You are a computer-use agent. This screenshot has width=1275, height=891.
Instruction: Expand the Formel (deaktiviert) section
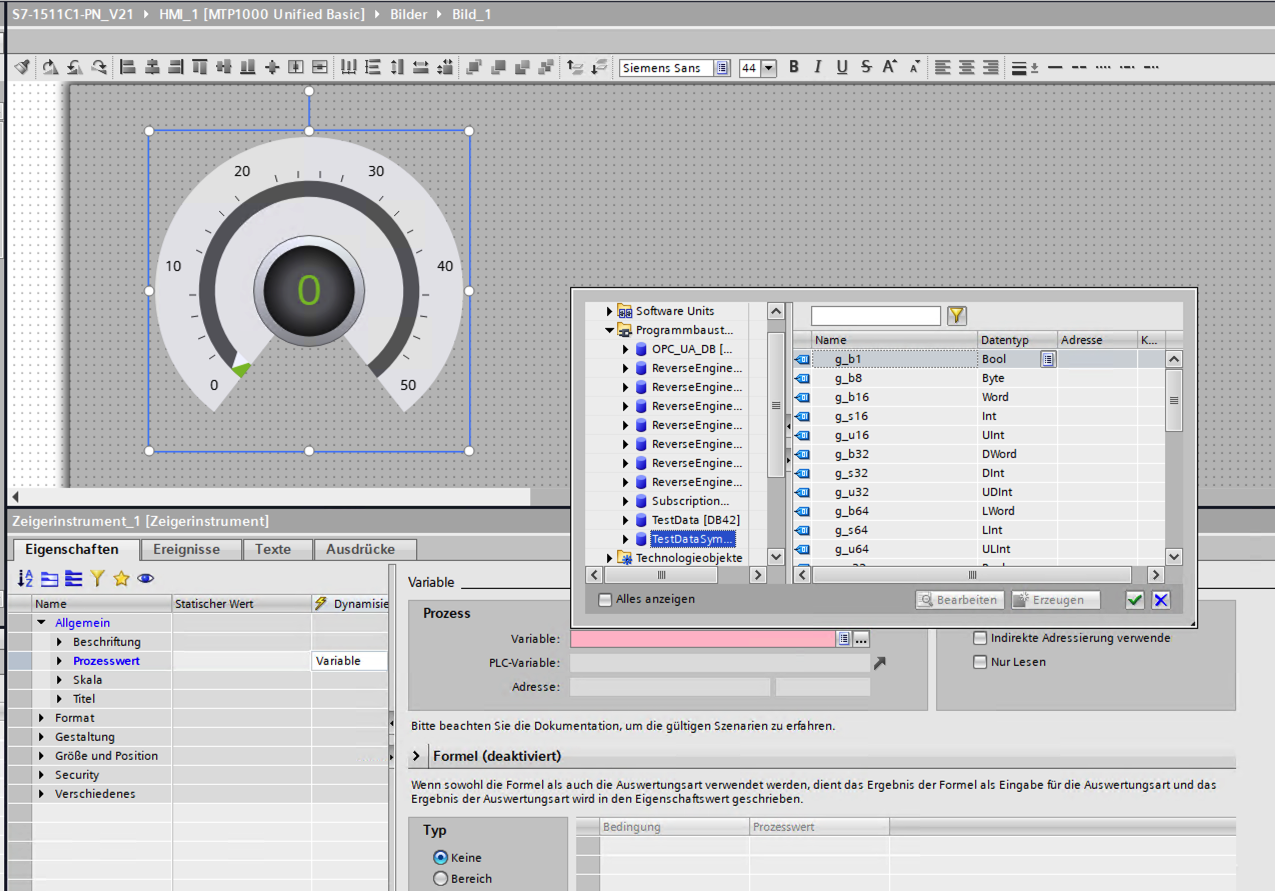[x=418, y=756]
